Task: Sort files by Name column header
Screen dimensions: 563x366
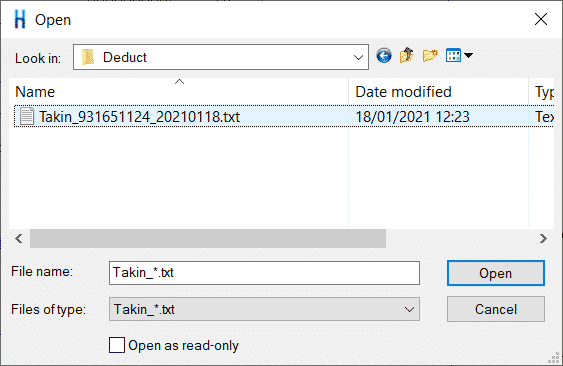Action: coord(178,92)
